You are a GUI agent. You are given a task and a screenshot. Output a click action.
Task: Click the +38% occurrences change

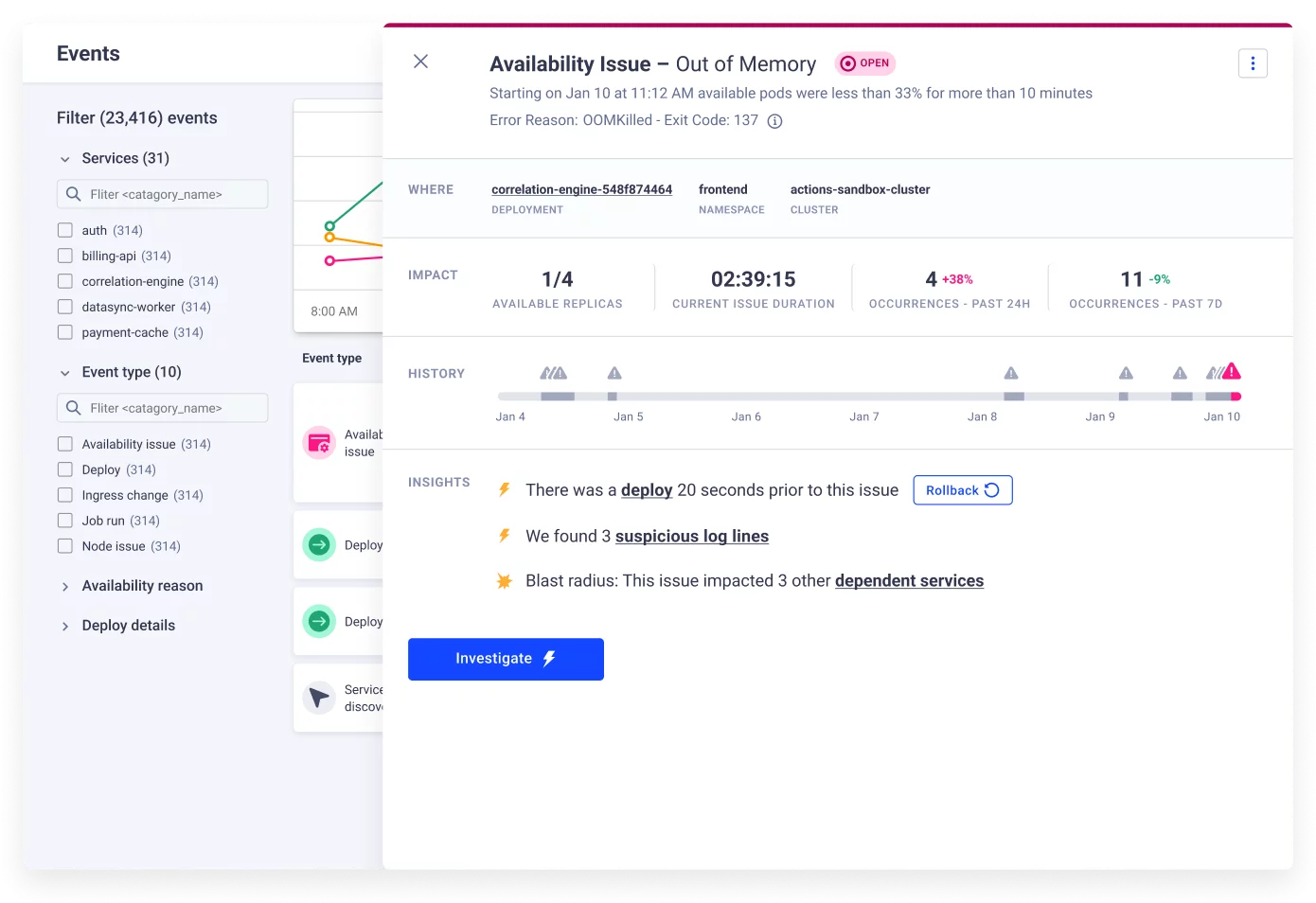[x=957, y=279]
